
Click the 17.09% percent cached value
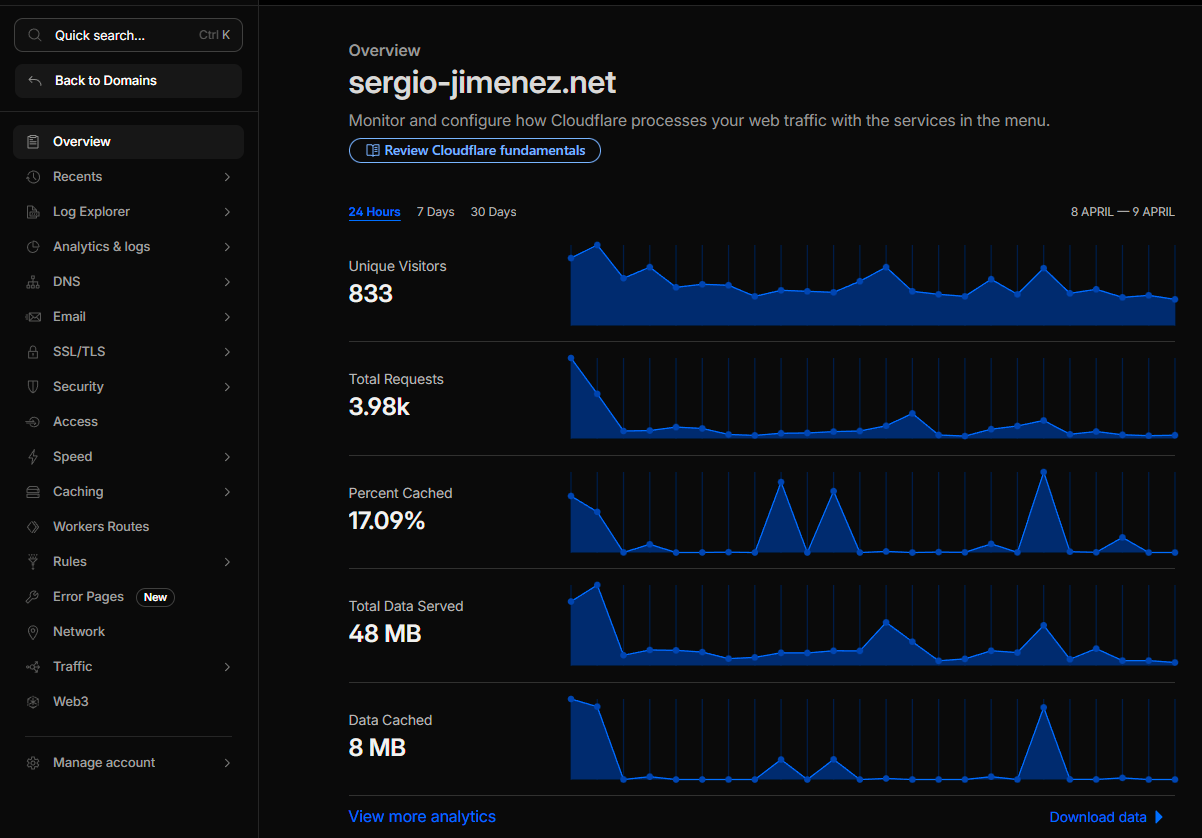(x=387, y=521)
